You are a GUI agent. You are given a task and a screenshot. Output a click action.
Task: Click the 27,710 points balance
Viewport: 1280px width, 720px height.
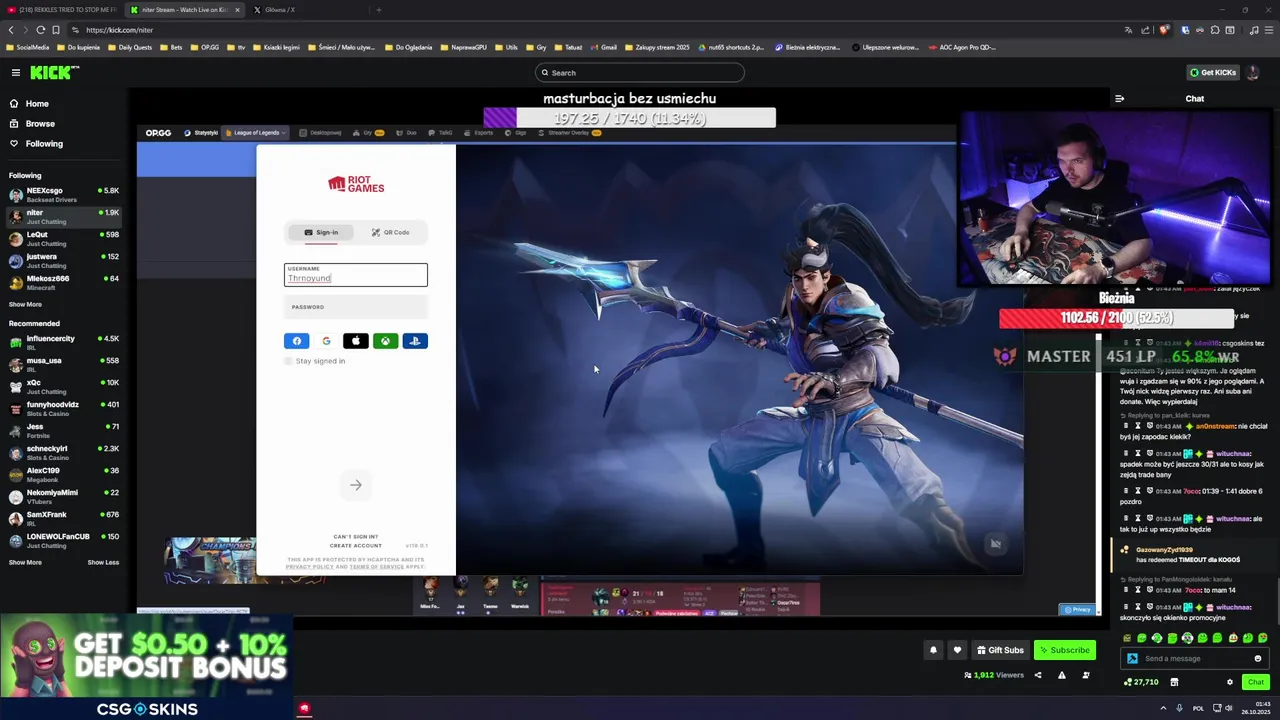pos(1141,682)
